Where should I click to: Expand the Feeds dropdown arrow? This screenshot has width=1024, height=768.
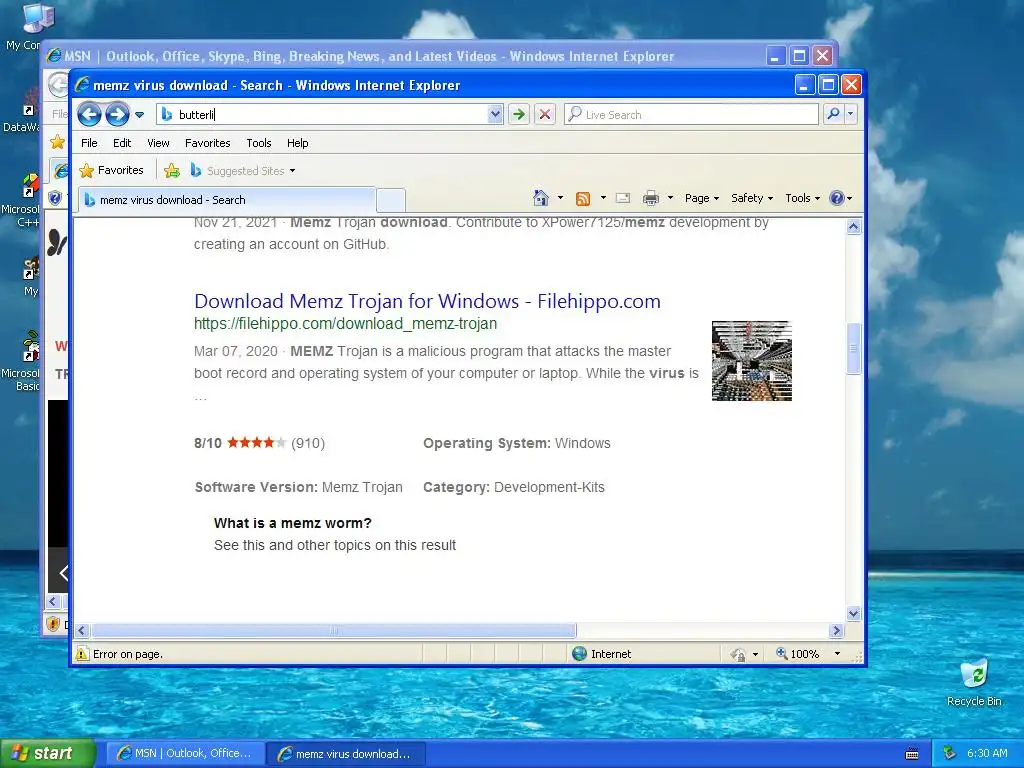pos(603,198)
